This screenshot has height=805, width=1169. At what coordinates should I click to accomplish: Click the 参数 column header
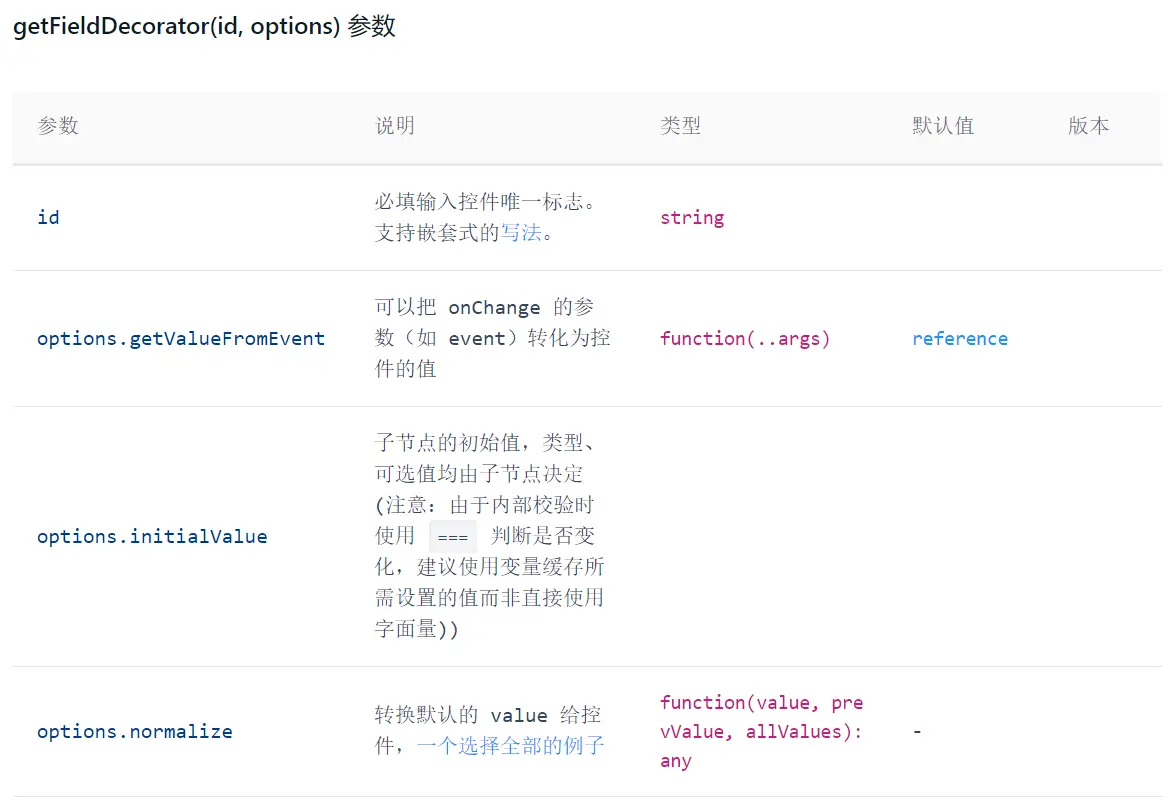pos(57,126)
